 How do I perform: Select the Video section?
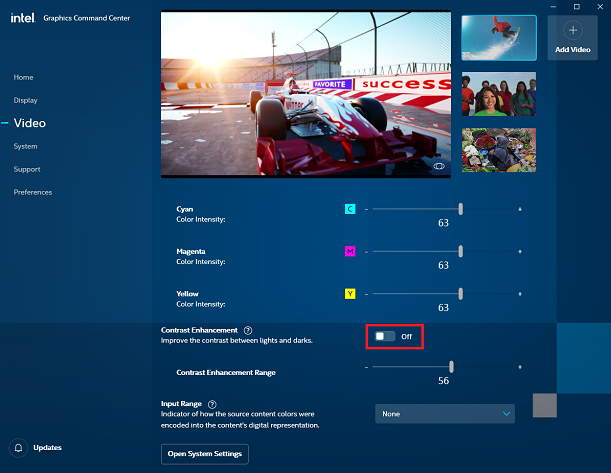30,123
